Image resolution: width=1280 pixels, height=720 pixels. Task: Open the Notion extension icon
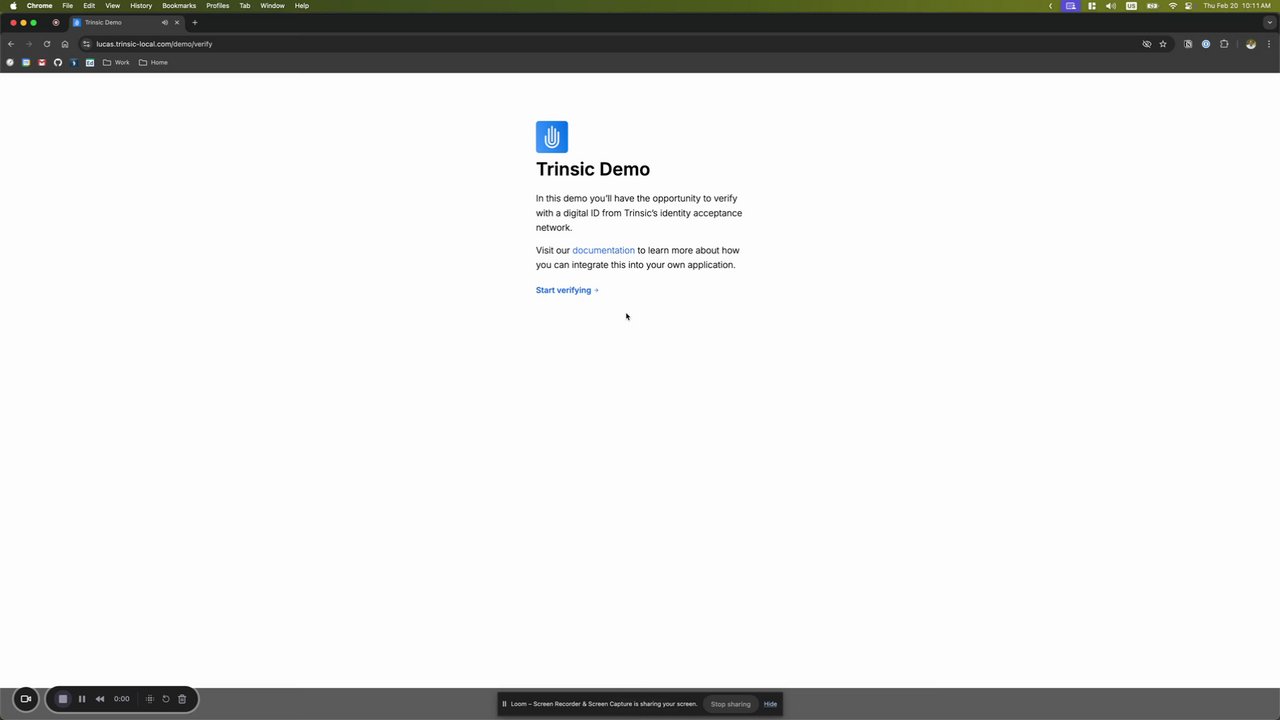tap(1188, 44)
